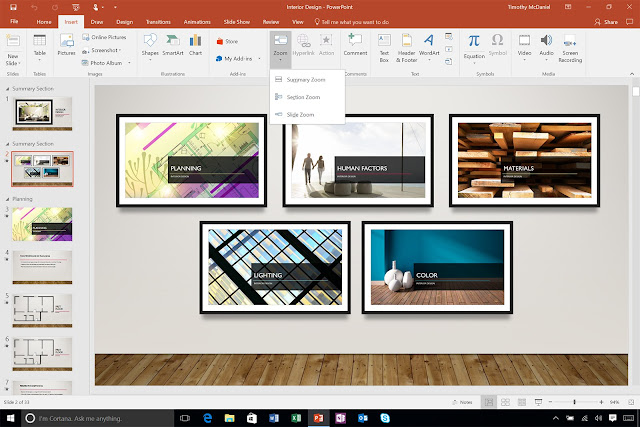This screenshot has width=640, height=427.
Task: Insert a Table from the ribbon
Action: pyautogui.click(x=40, y=48)
